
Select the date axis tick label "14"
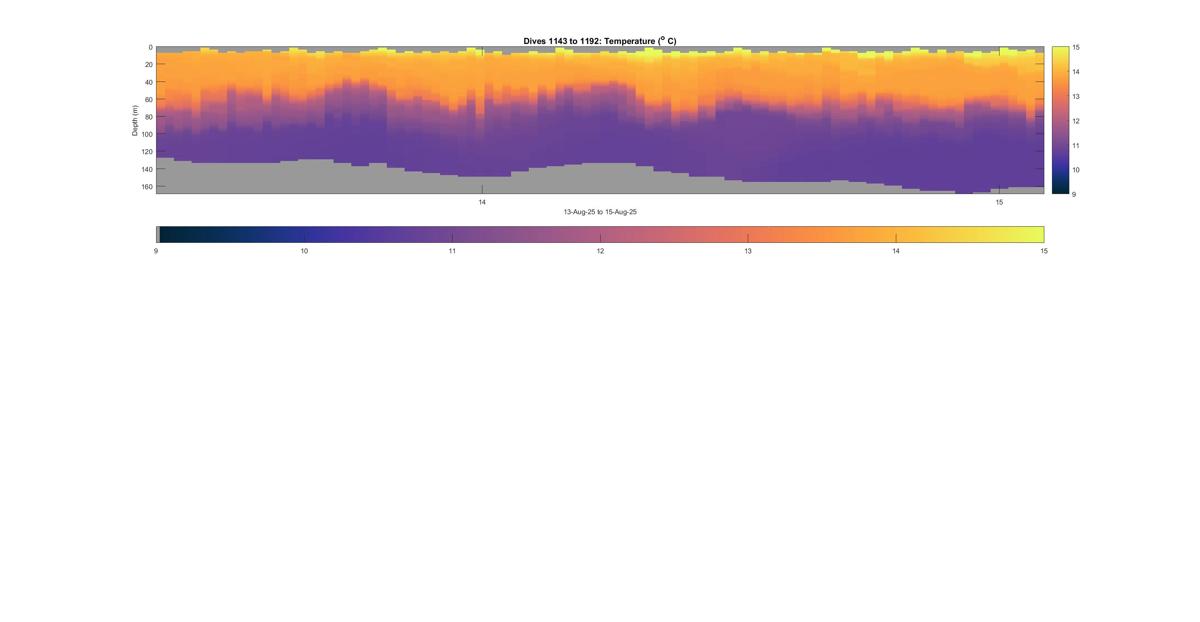pyautogui.click(x=482, y=202)
